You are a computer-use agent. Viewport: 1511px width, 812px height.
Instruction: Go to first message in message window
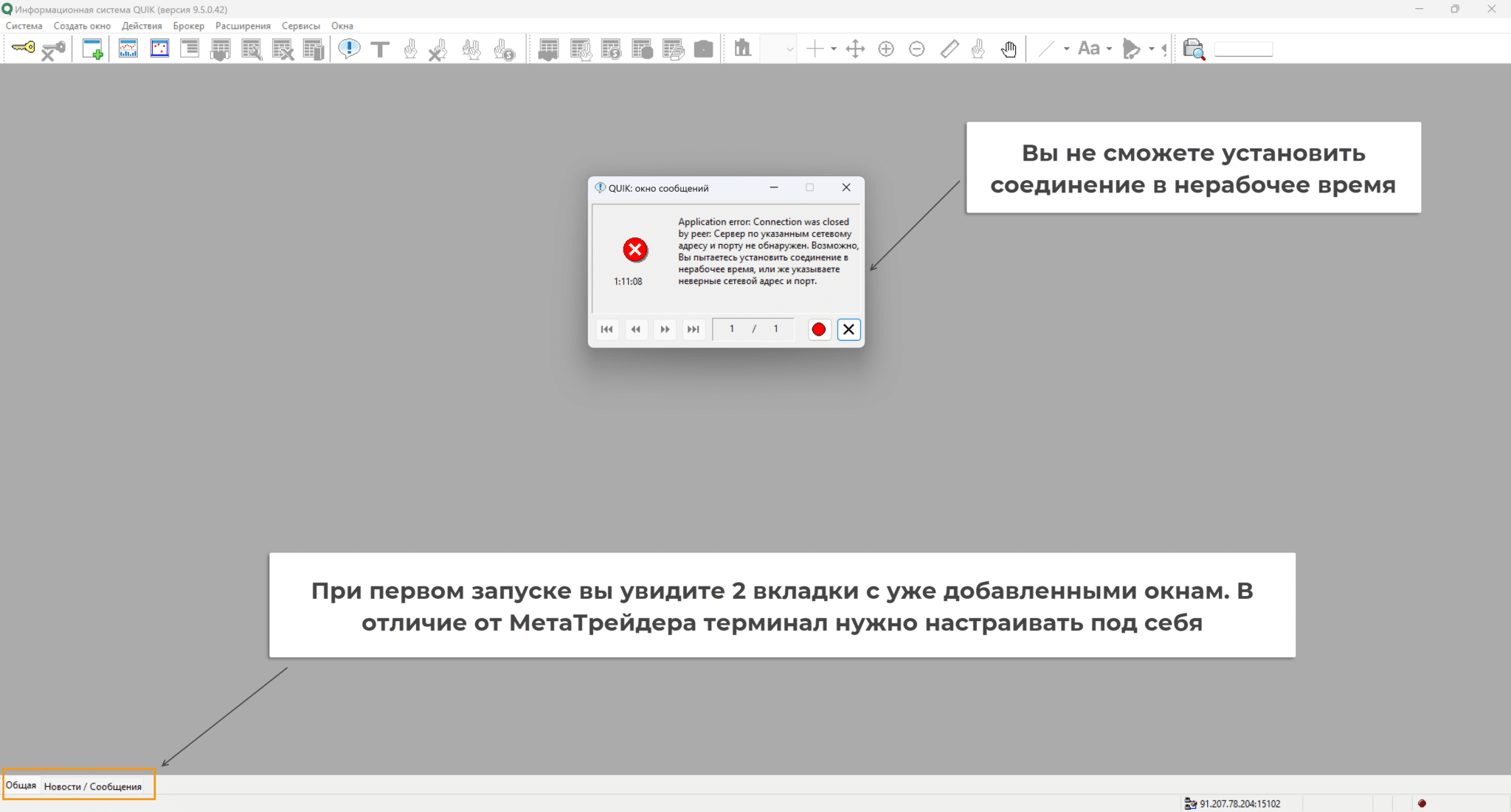(x=606, y=330)
